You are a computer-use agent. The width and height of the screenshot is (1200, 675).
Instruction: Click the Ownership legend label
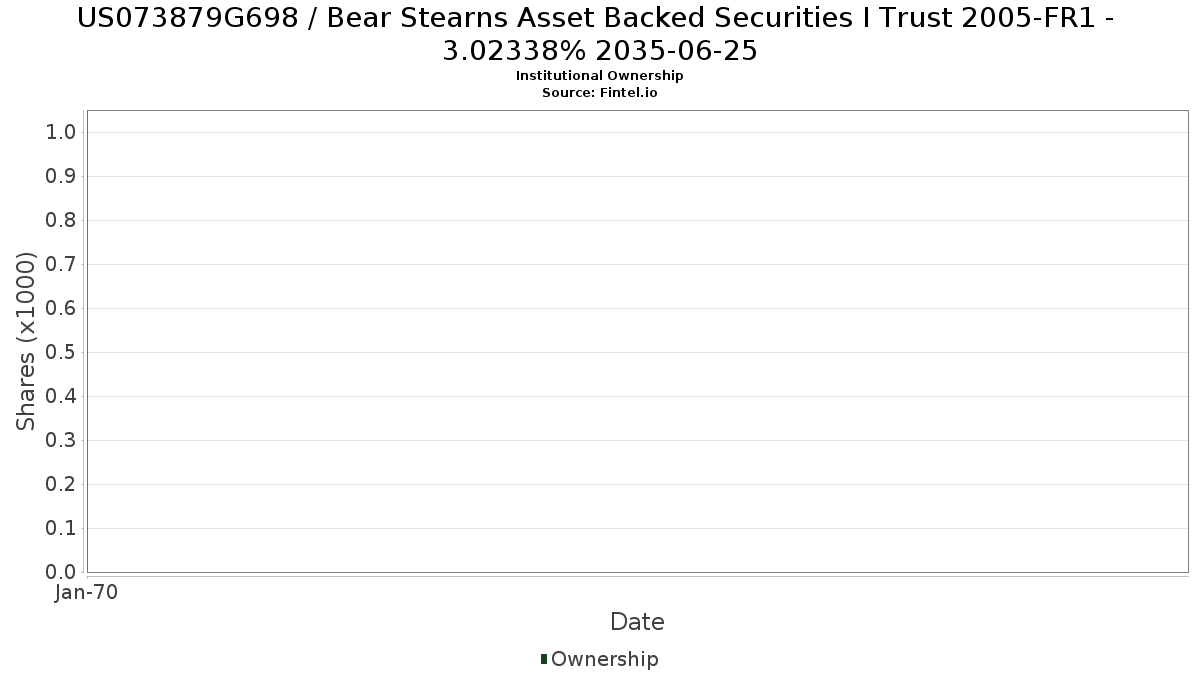pos(605,660)
